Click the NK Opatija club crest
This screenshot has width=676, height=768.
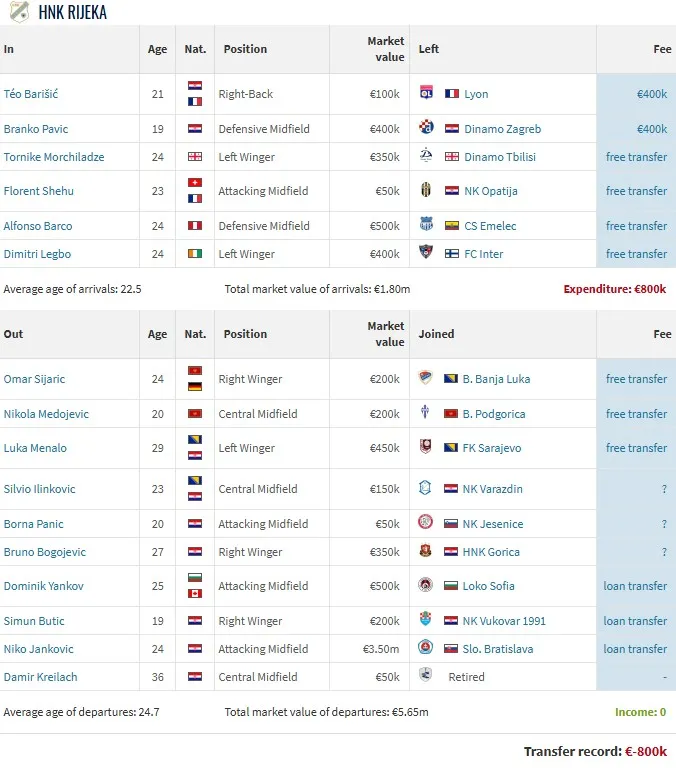(x=426, y=191)
